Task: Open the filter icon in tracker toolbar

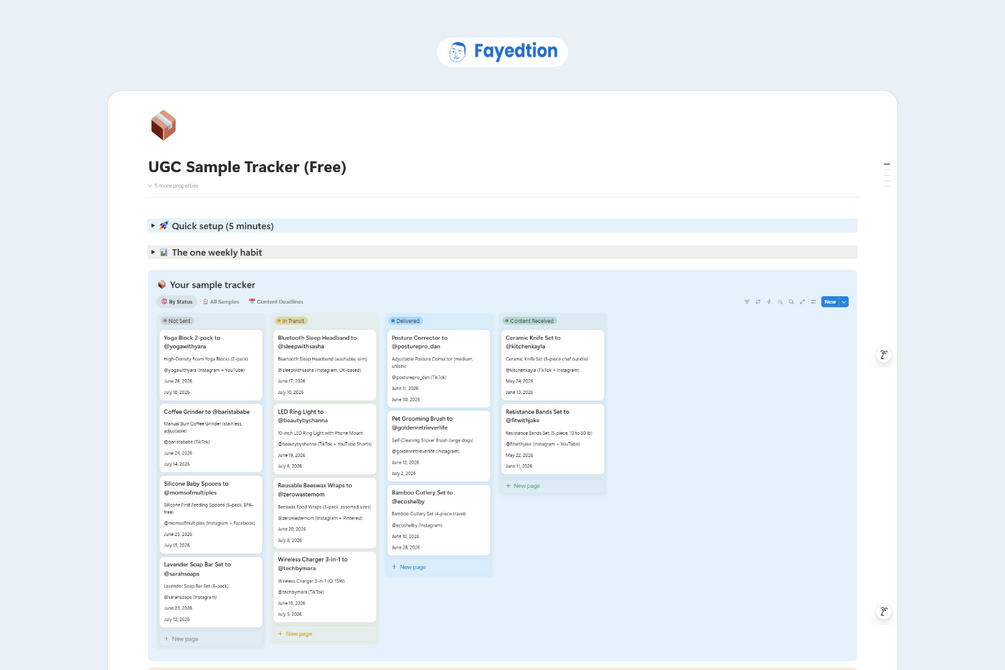Action: [x=747, y=301]
